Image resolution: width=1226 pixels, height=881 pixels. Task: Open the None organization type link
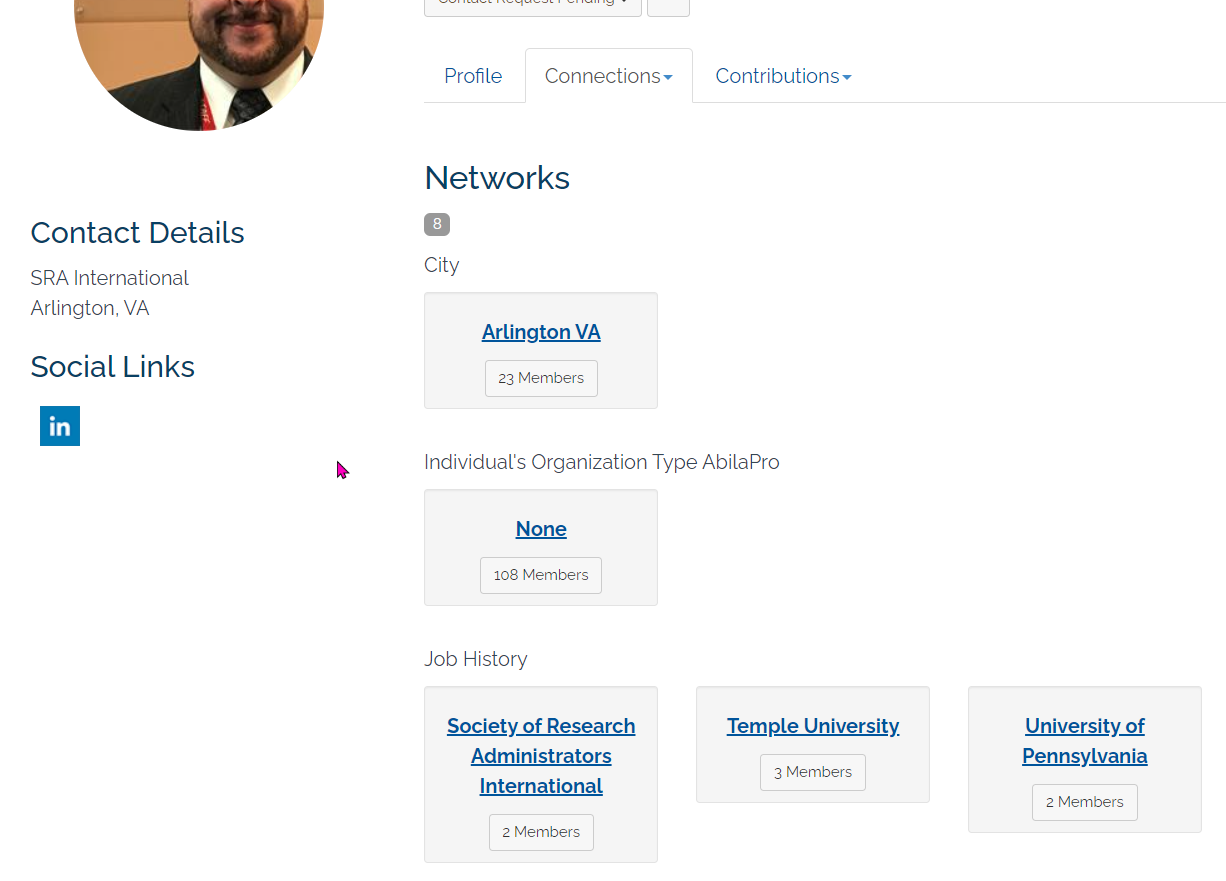[x=541, y=529]
